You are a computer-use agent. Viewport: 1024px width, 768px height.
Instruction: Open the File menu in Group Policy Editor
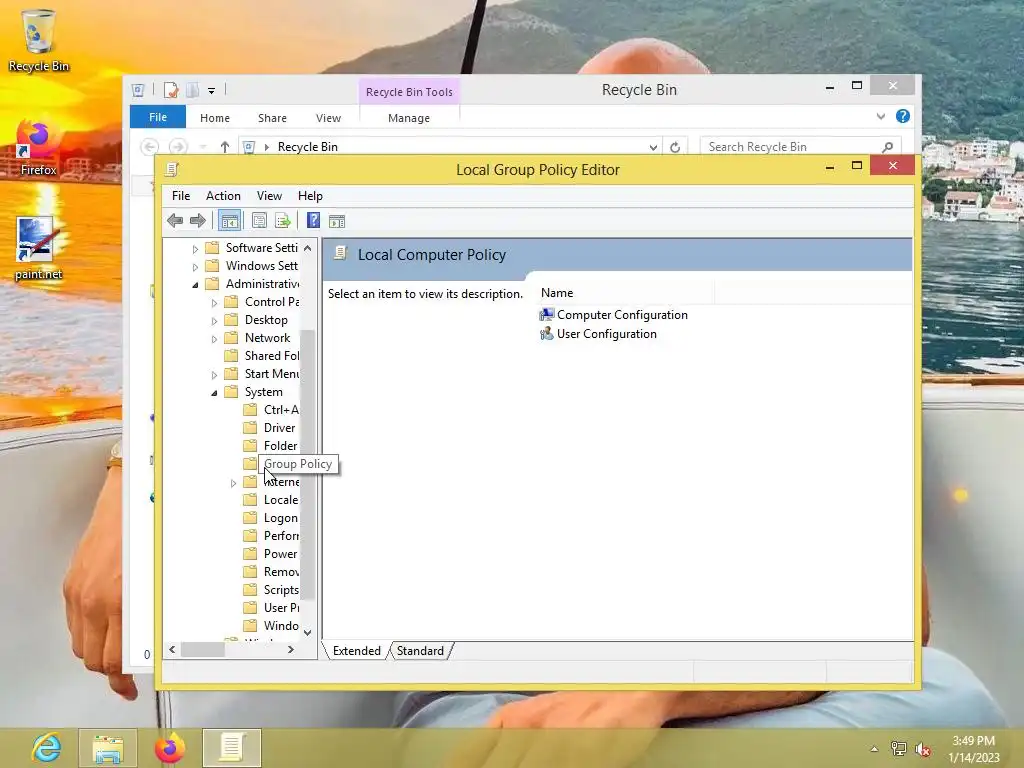pyautogui.click(x=181, y=196)
